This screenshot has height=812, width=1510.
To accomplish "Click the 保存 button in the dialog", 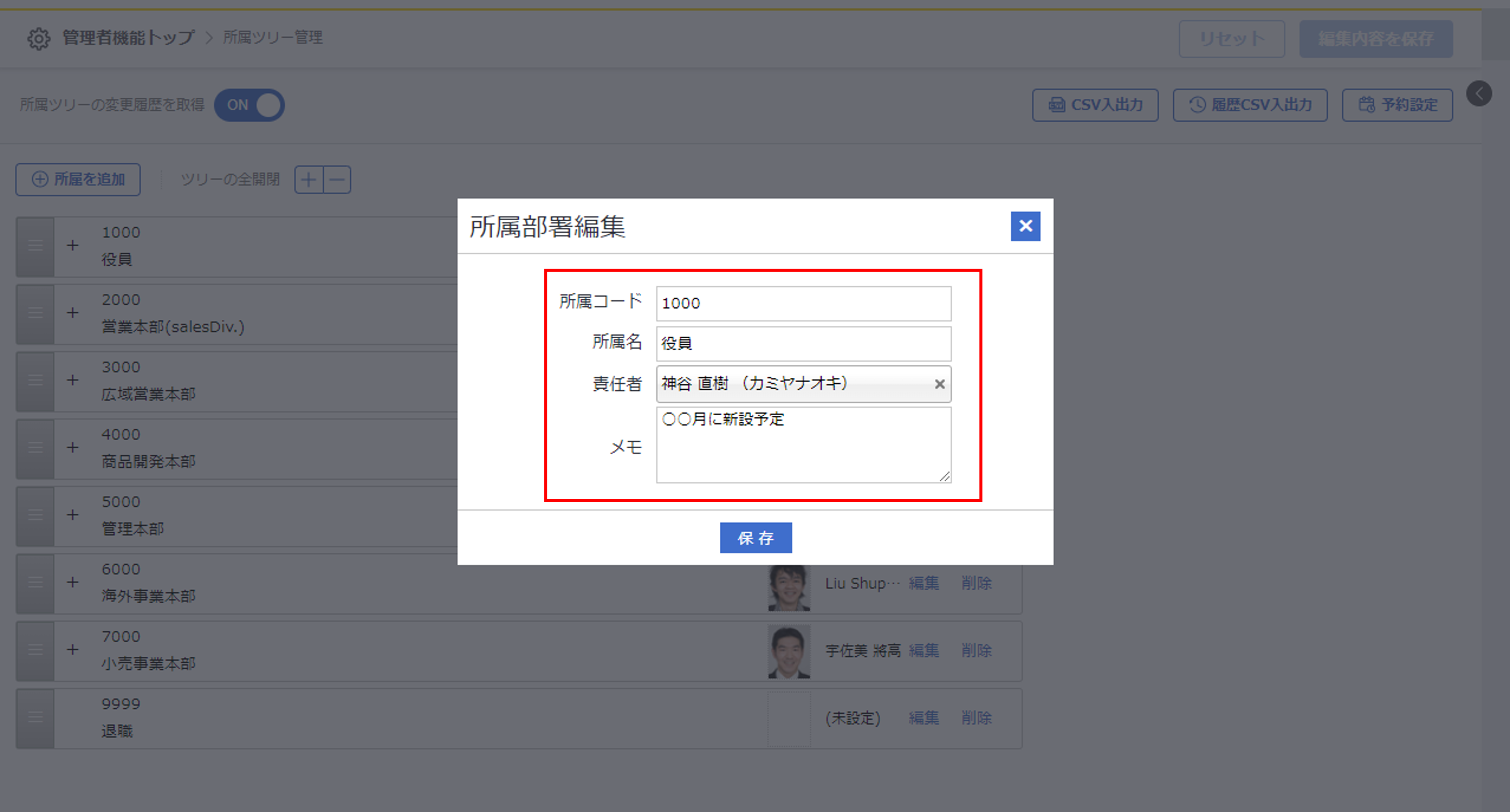I will (x=755, y=538).
